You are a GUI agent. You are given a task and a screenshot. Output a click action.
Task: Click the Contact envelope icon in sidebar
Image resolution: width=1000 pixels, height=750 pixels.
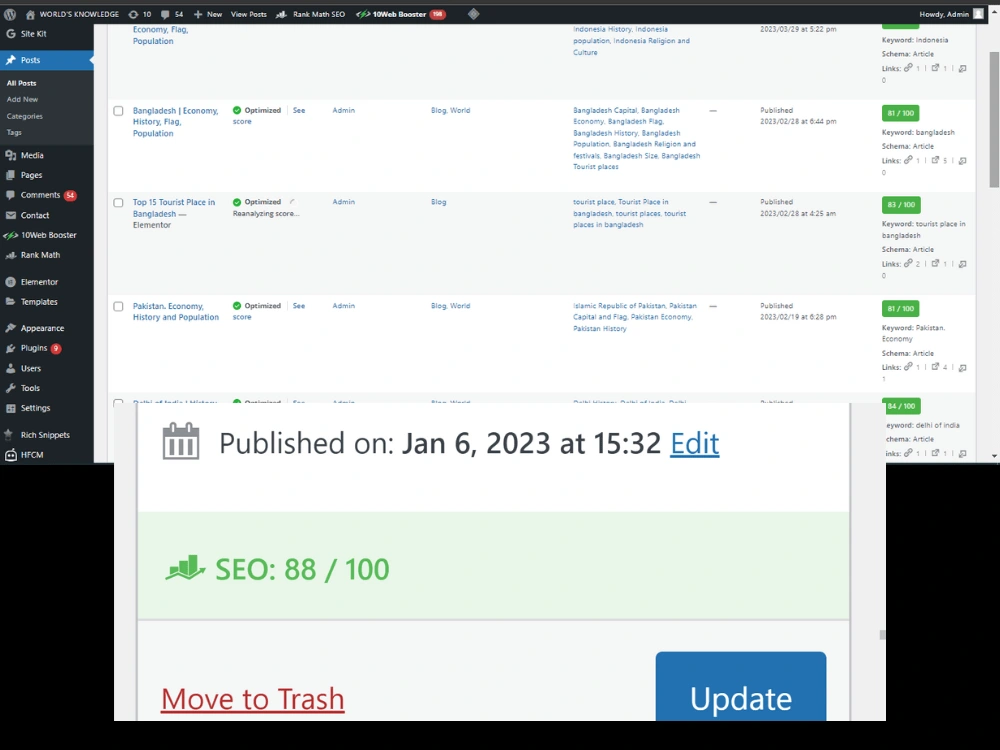pyautogui.click(x=11, y=216)
